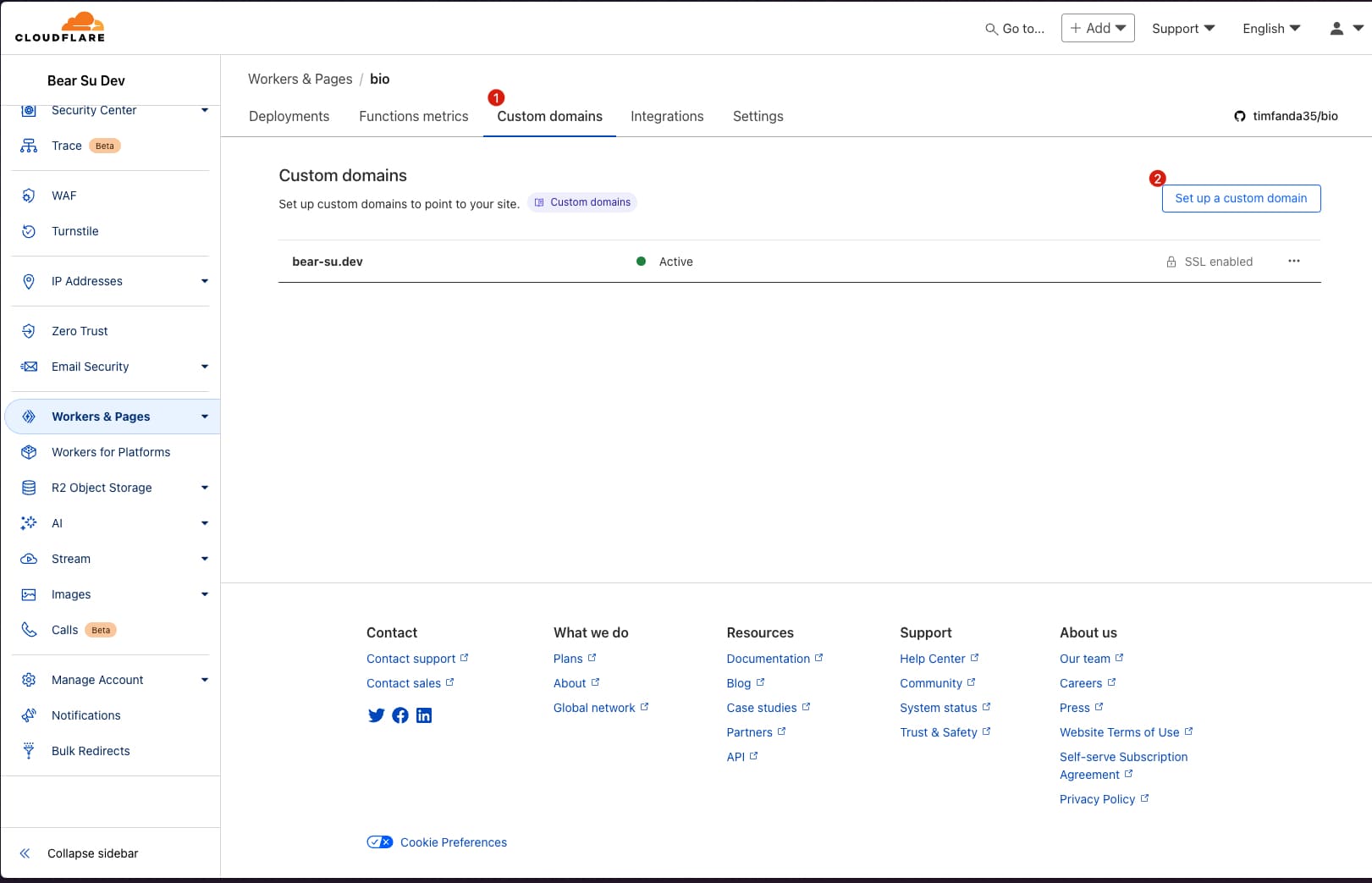Click the Notifications megaphone icon

(29, 715)
